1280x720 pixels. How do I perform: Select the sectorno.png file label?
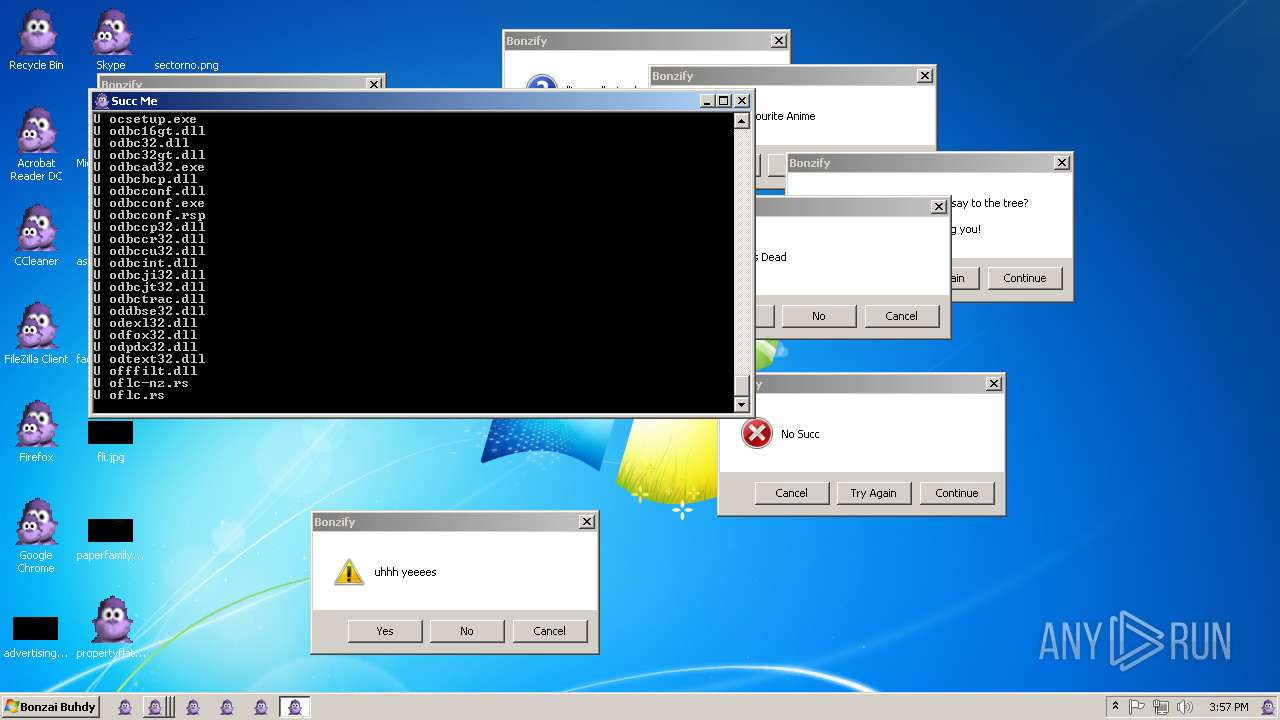pyautogui.click(x=186, y=65)
